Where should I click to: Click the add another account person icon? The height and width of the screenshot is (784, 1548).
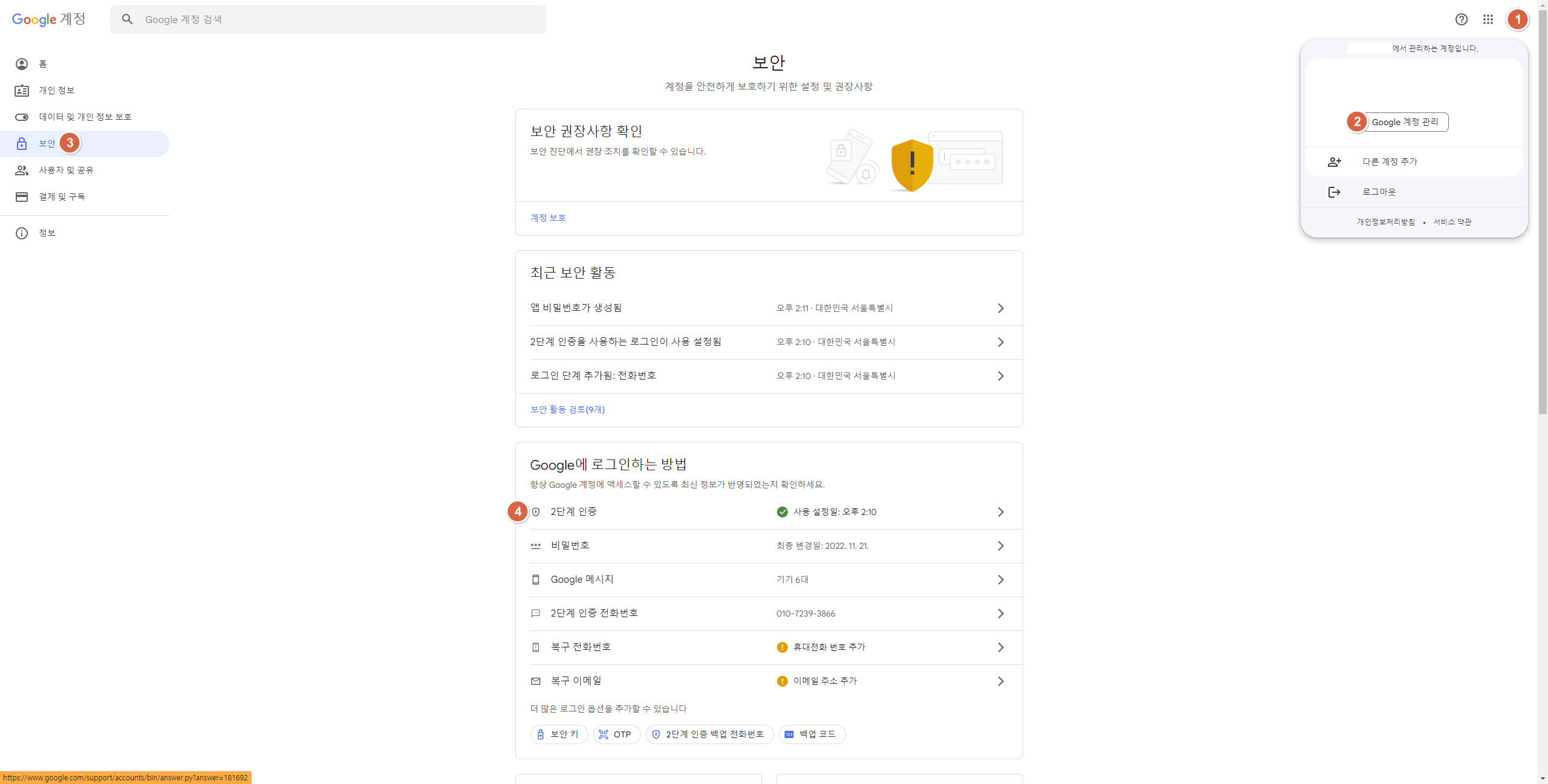pos(1334,162)
